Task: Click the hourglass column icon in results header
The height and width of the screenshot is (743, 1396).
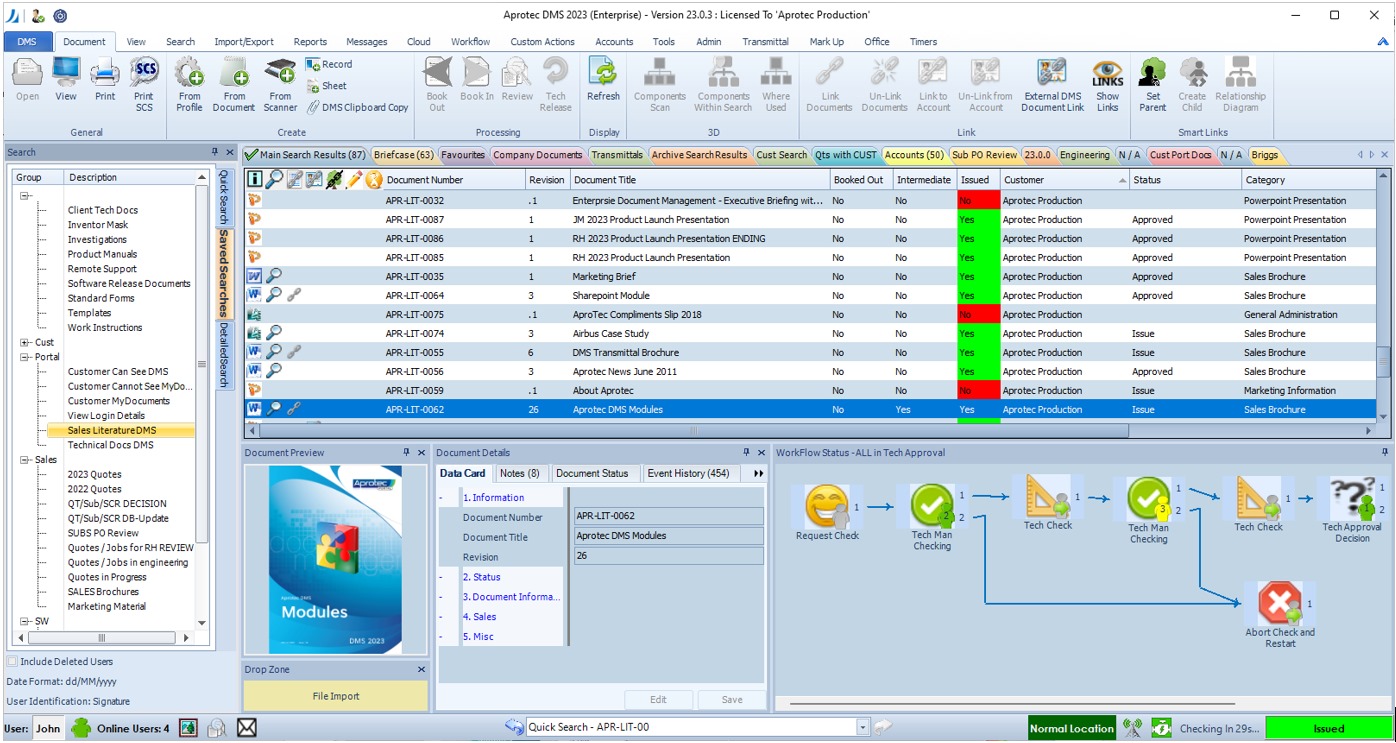Action: (374, 180)
